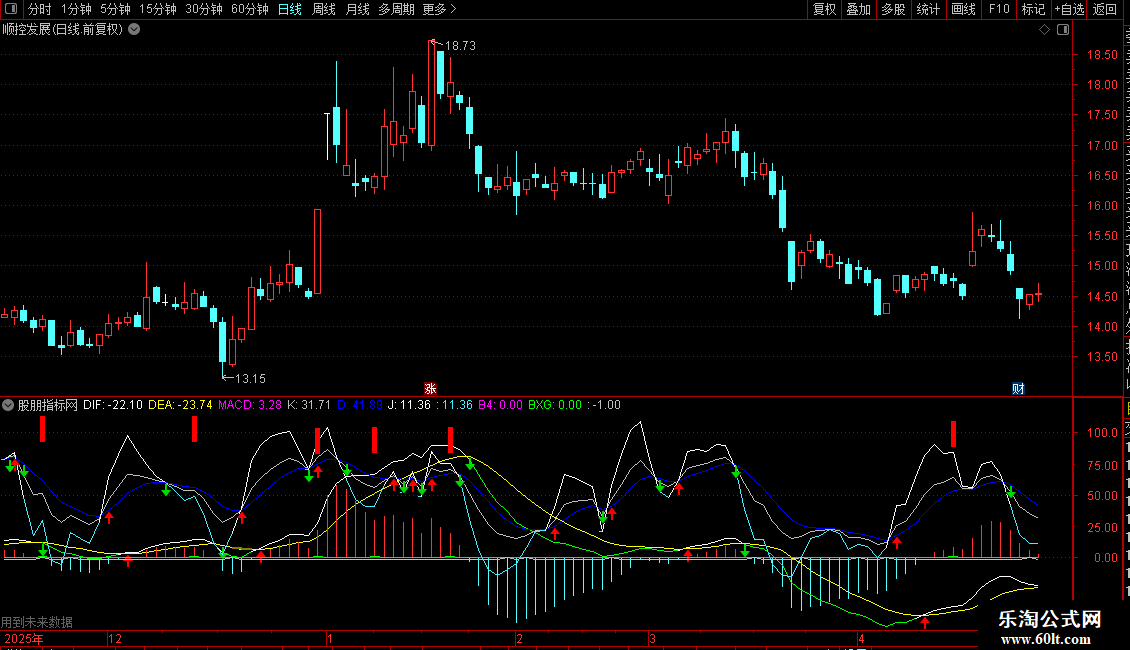Screen dimensions: 1130x650
Task: Open the 复权 adjustment option
Action: 824,9
